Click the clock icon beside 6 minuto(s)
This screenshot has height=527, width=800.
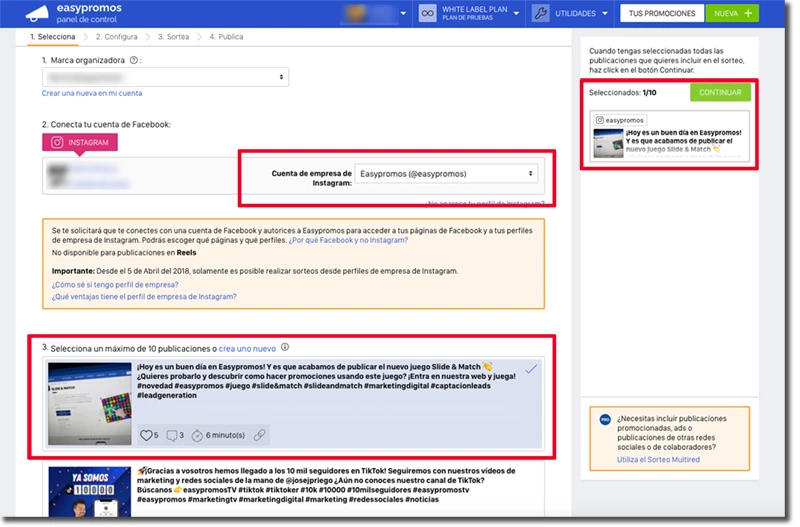pos(197,435)
